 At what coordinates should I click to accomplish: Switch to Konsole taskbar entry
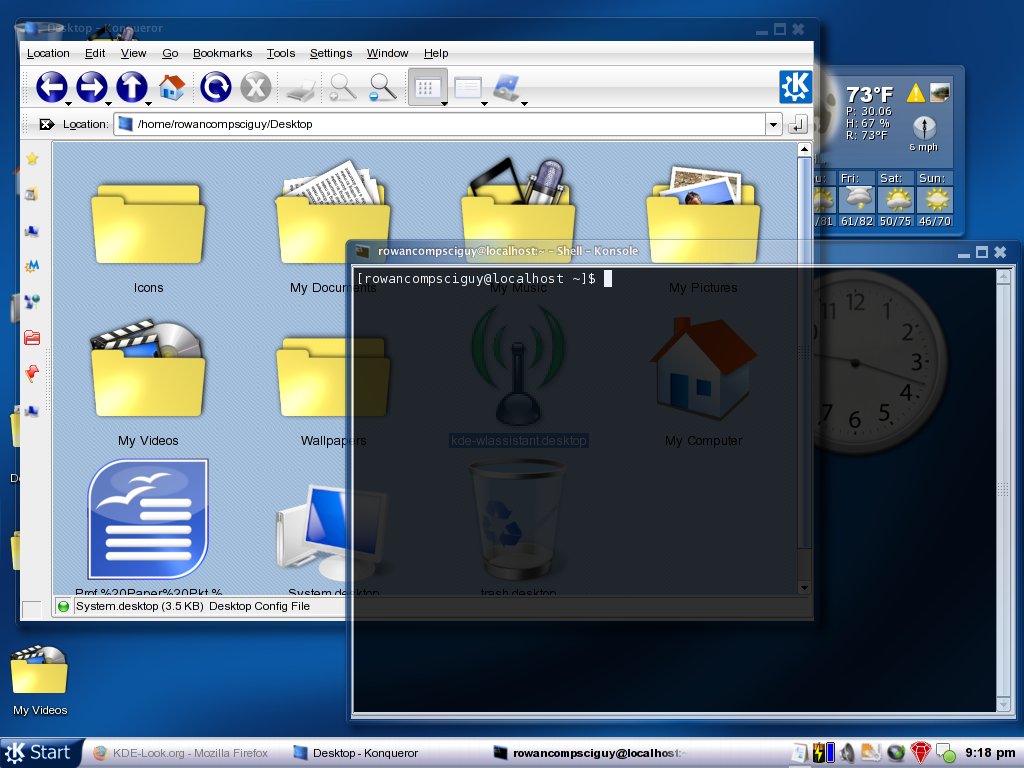pos(588,753)
